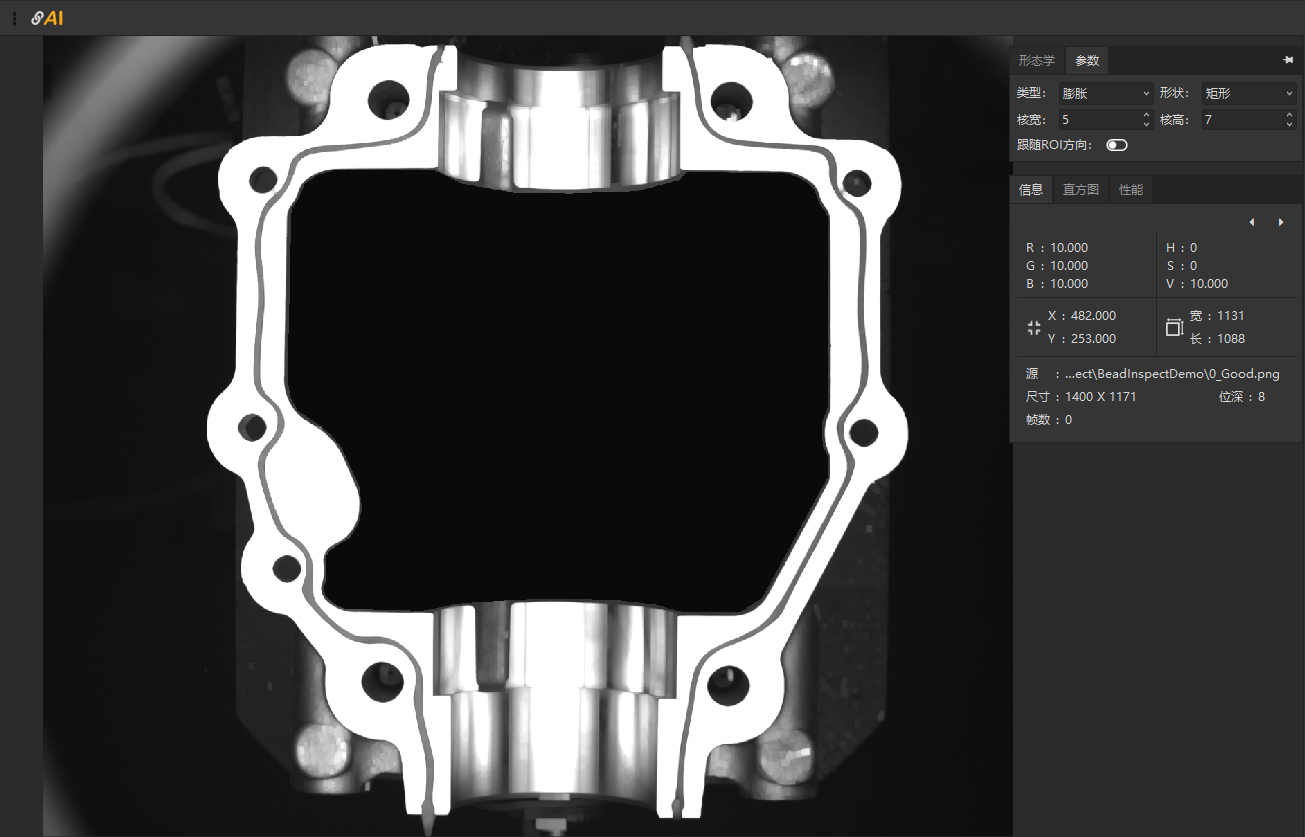Toggle the 跟随ROI方向 switch

pyautogui.click(x=1116, y=145)
